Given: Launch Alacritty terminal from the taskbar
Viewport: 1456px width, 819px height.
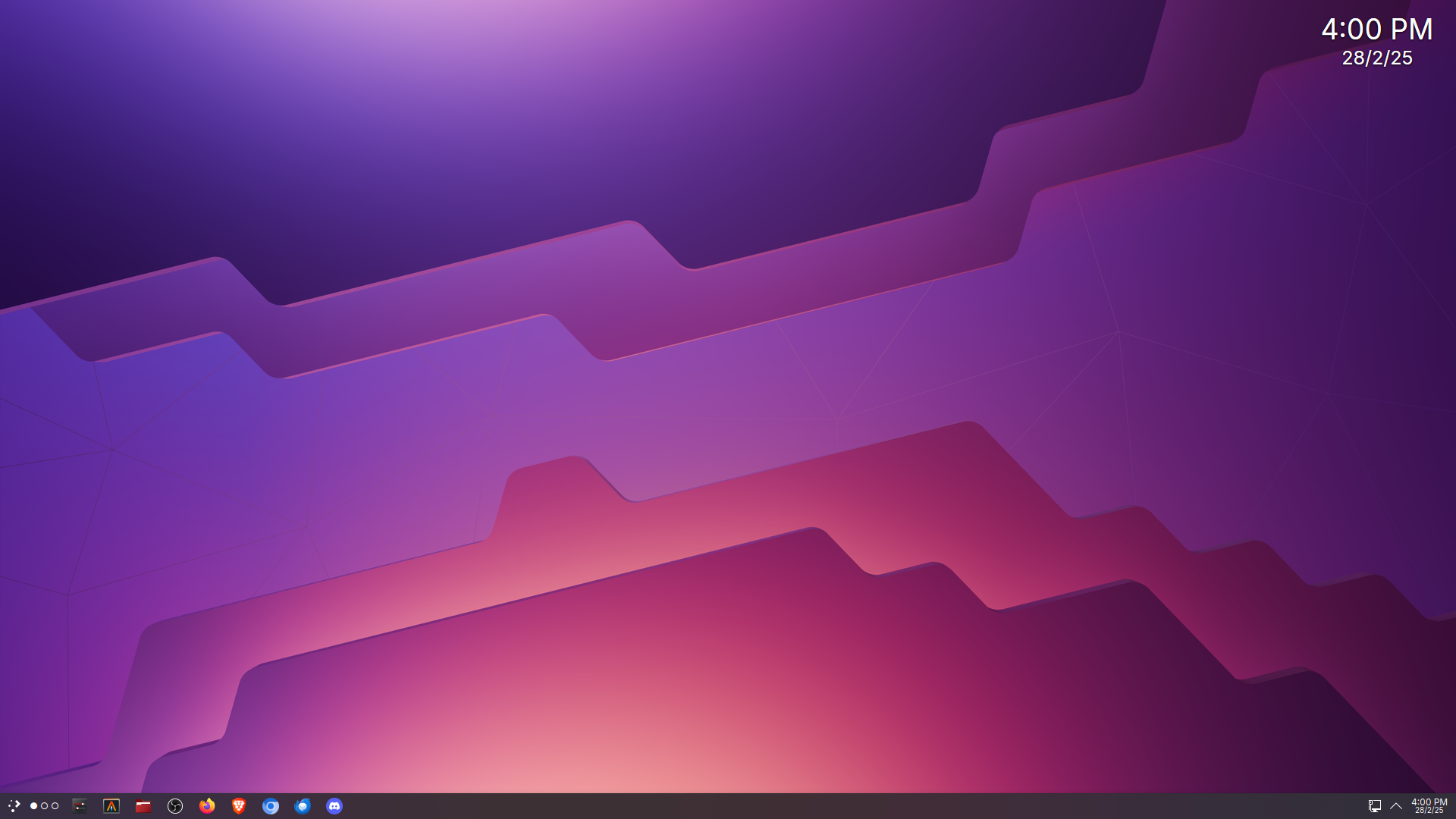Looking at the screenshot, I should [111, 806].
